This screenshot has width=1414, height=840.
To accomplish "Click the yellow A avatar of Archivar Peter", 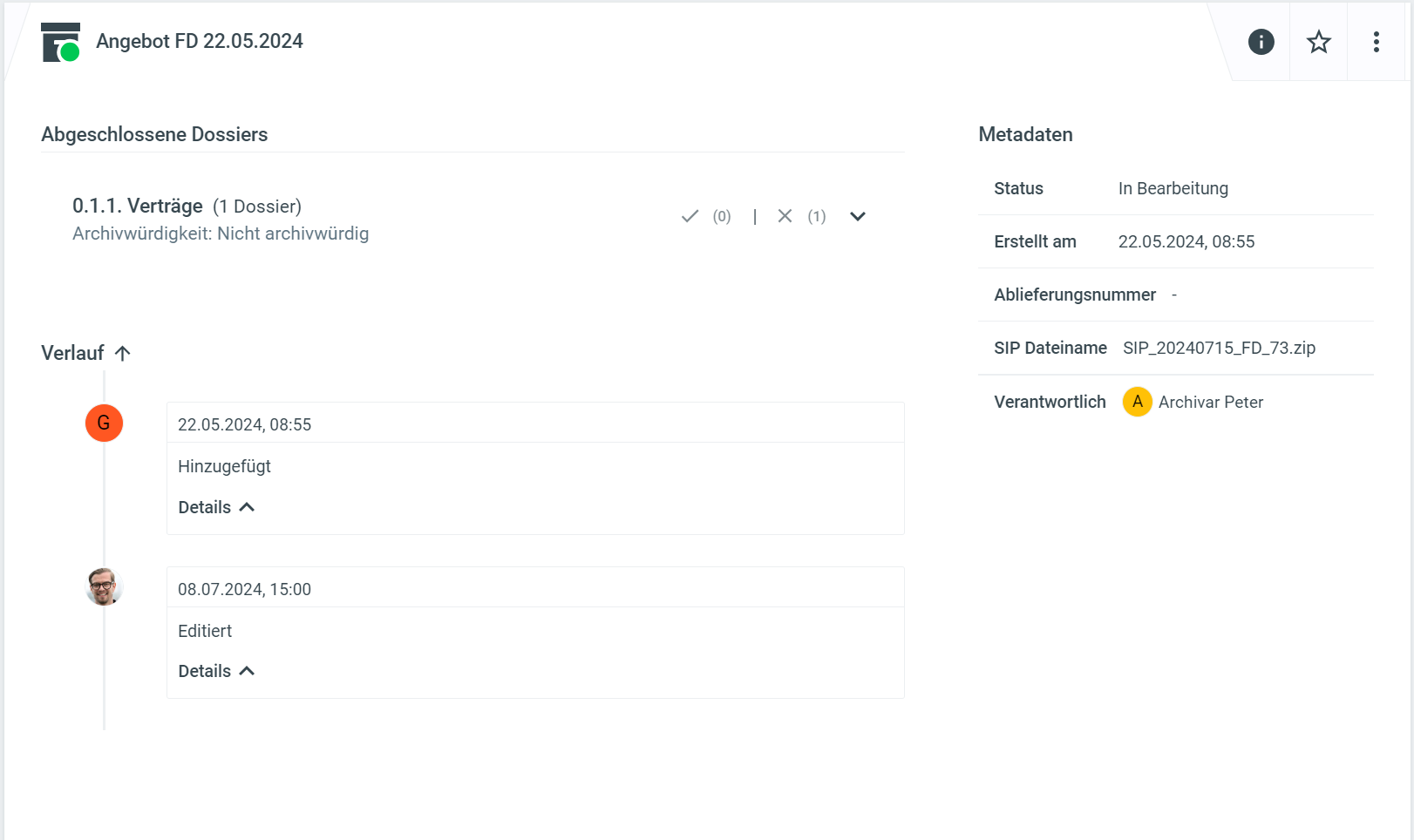I will pos(1137,402).
